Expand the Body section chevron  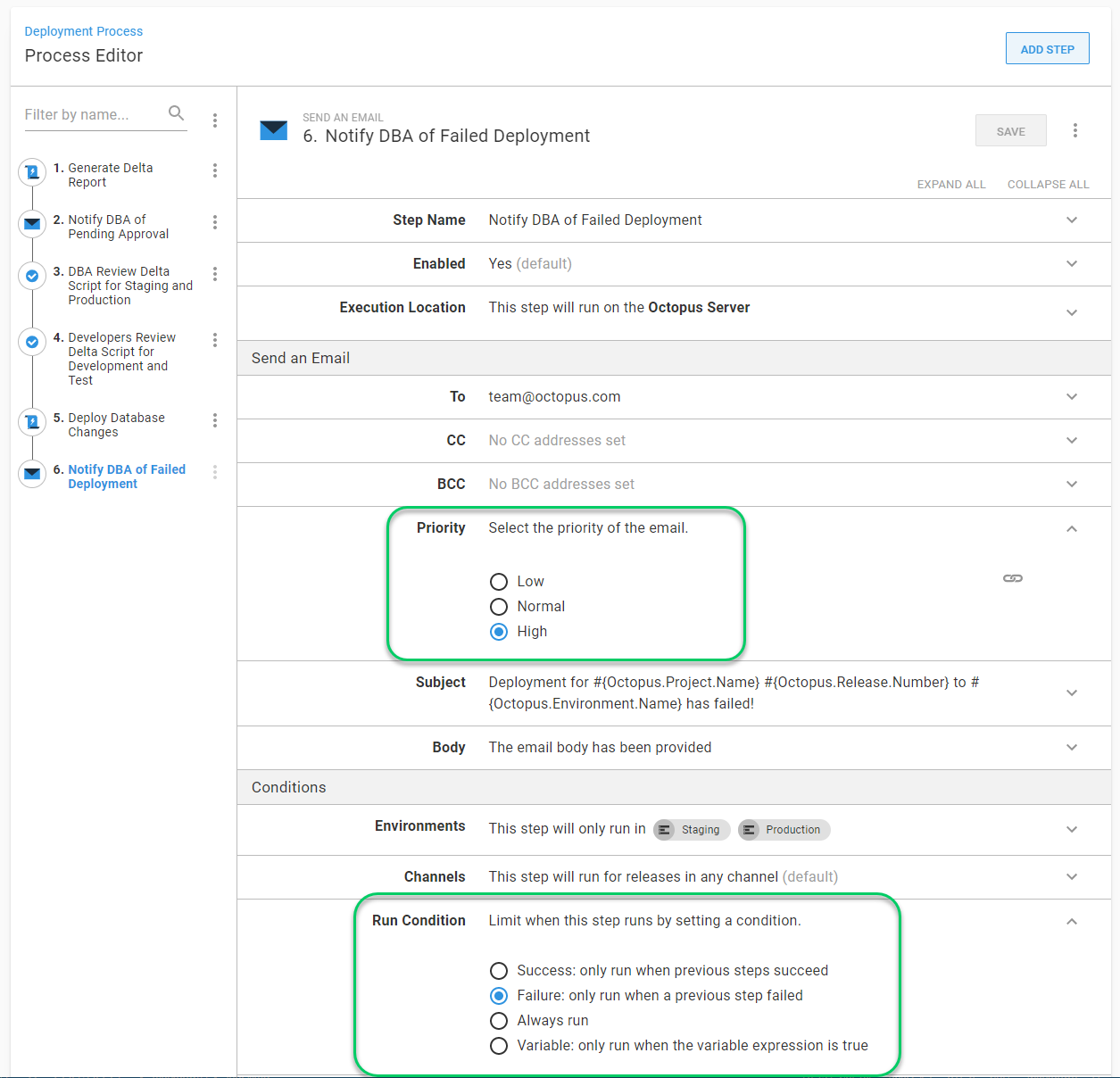point(1072,748)
